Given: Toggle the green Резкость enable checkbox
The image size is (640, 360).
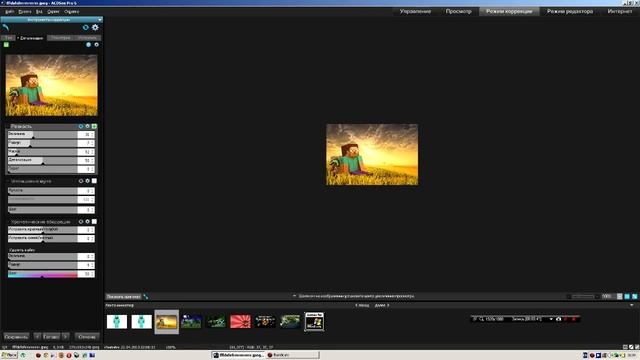Looking at the screenshot, I should tap(94, 127).
